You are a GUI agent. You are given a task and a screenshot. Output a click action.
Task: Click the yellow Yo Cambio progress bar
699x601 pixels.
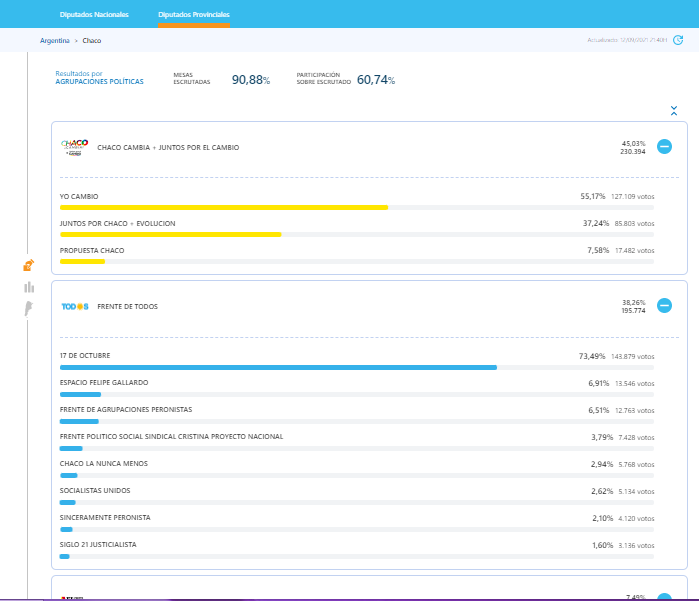(223, 207)
